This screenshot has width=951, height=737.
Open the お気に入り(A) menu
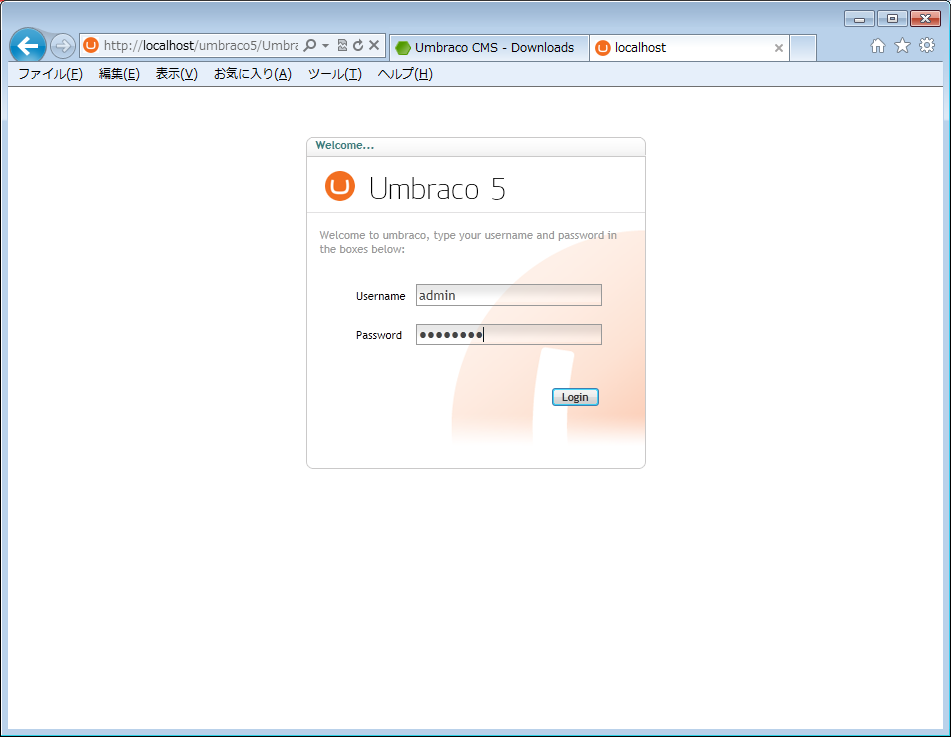tap(252, 74)
